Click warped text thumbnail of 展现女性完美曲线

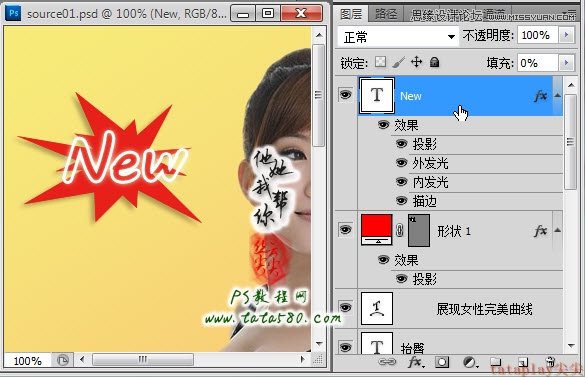[x=377, y=308]
